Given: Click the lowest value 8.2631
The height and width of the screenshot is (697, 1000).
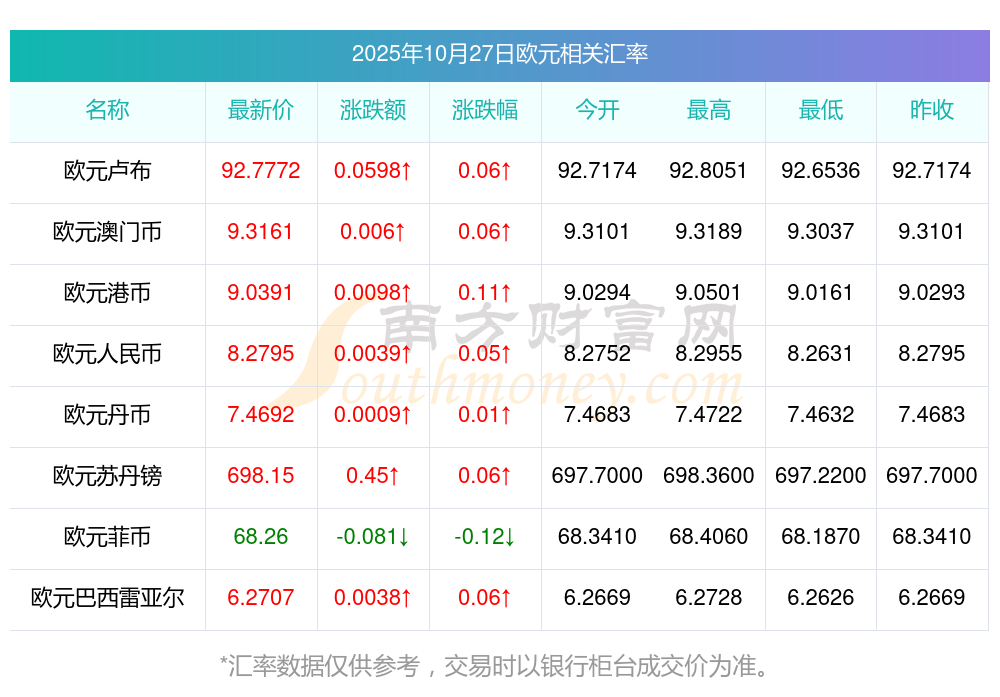Looking at the screenshot, I should point(821,353).
